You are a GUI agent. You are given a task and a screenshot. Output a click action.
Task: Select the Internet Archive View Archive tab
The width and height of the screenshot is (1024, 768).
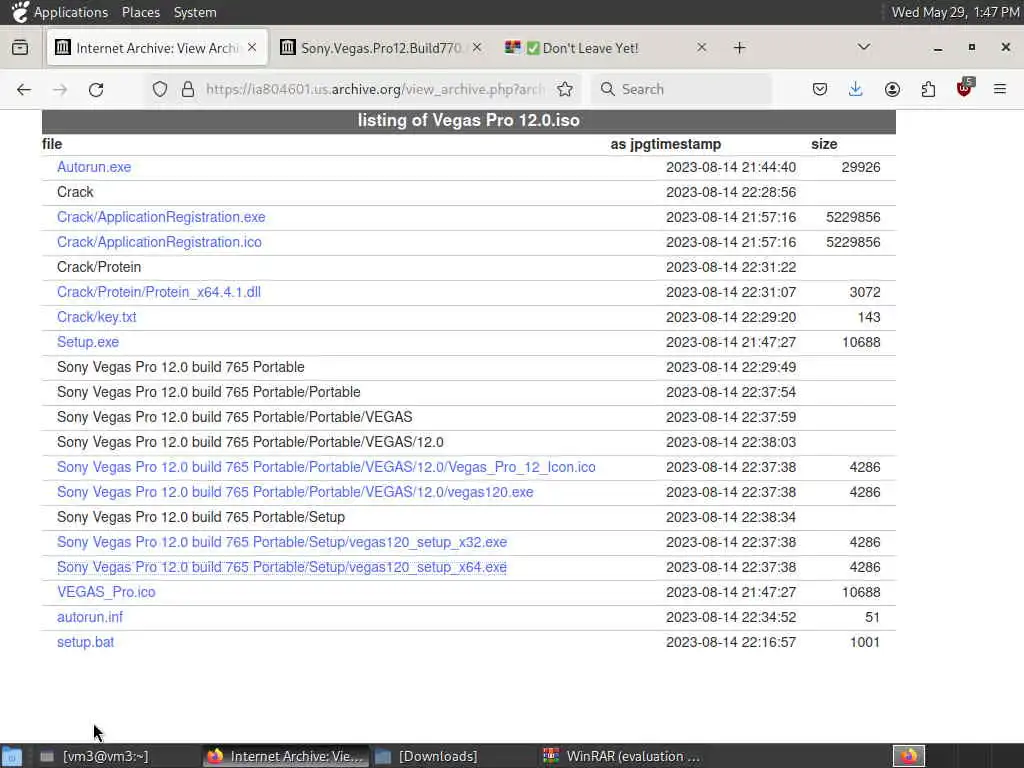157,48
